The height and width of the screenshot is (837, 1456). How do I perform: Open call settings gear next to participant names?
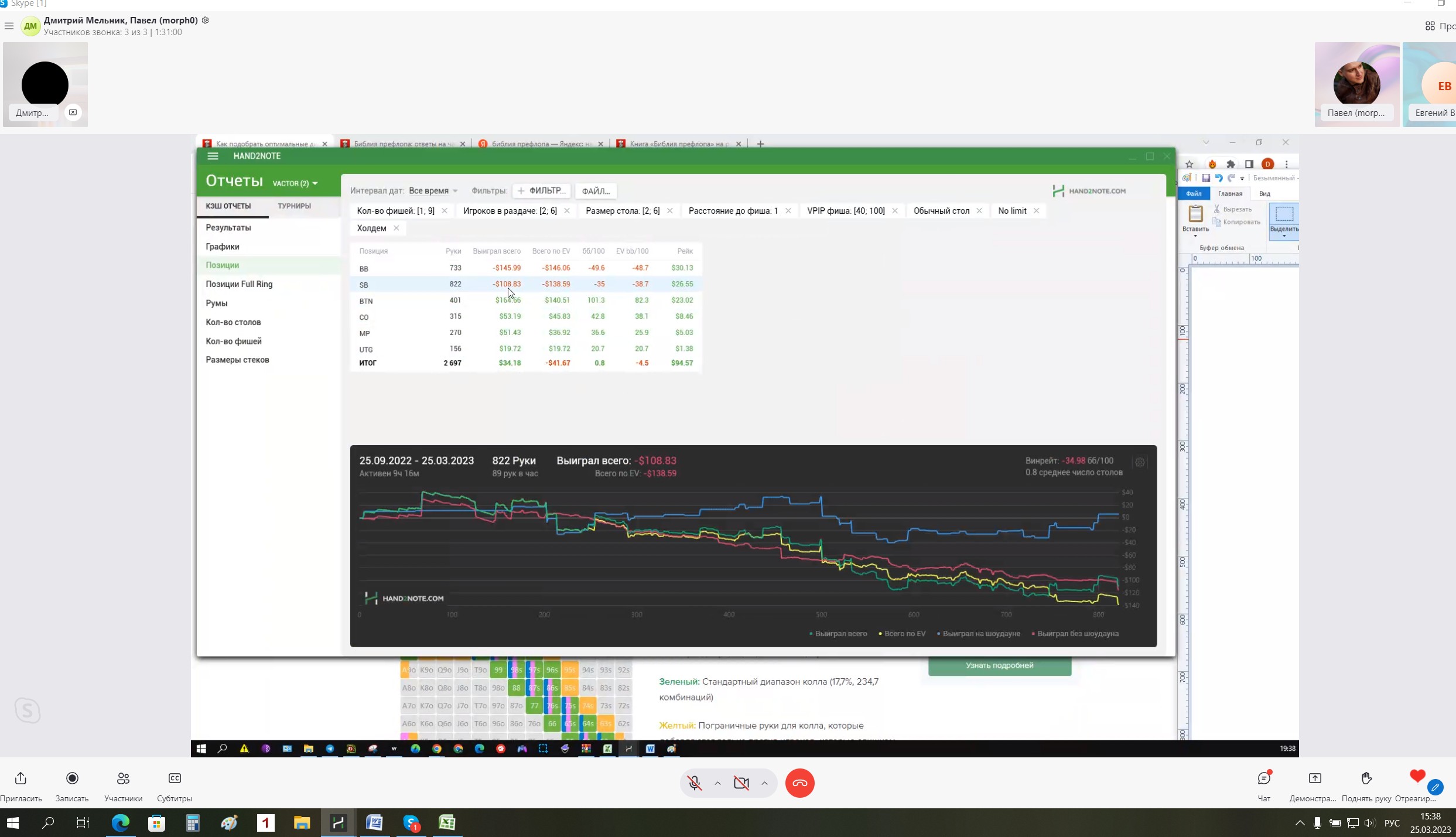pyautogui.click(x=205, y=20)
